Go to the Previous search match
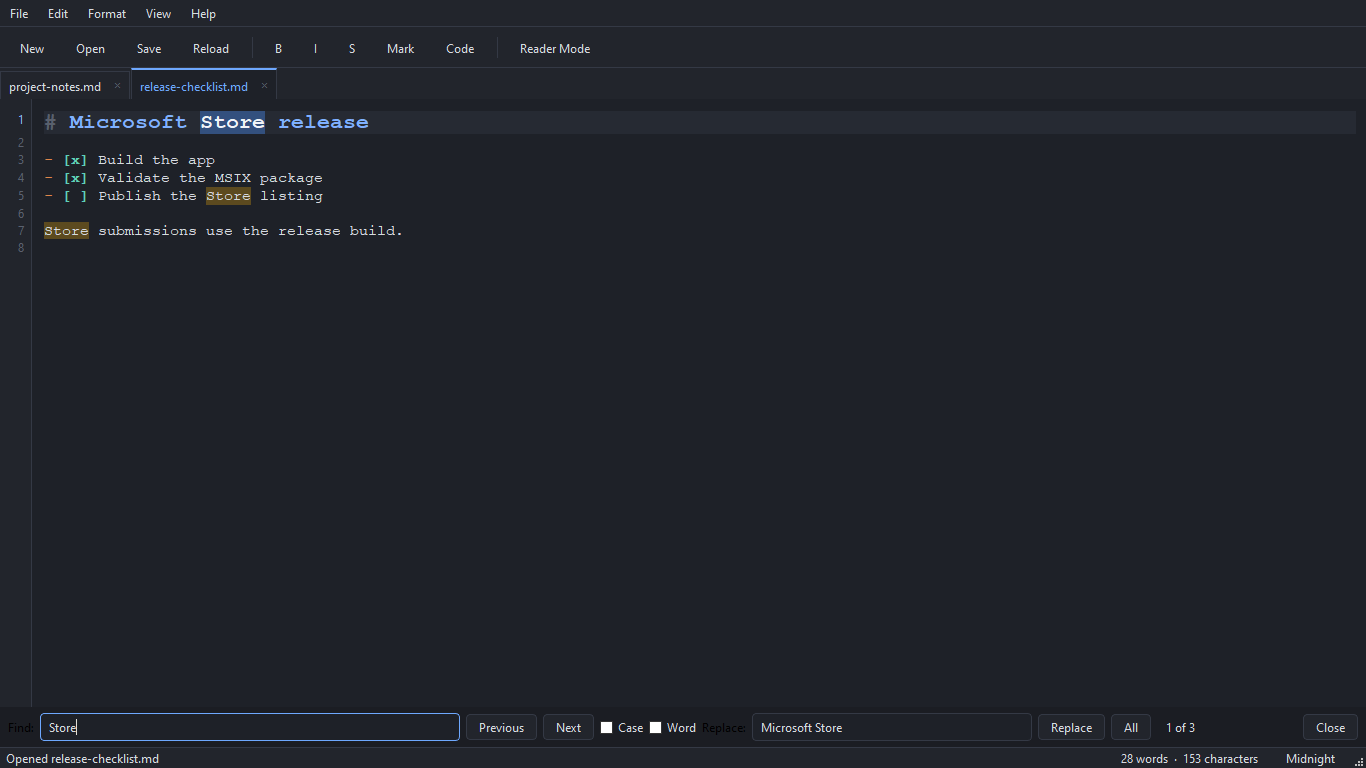 coord(501,728)
